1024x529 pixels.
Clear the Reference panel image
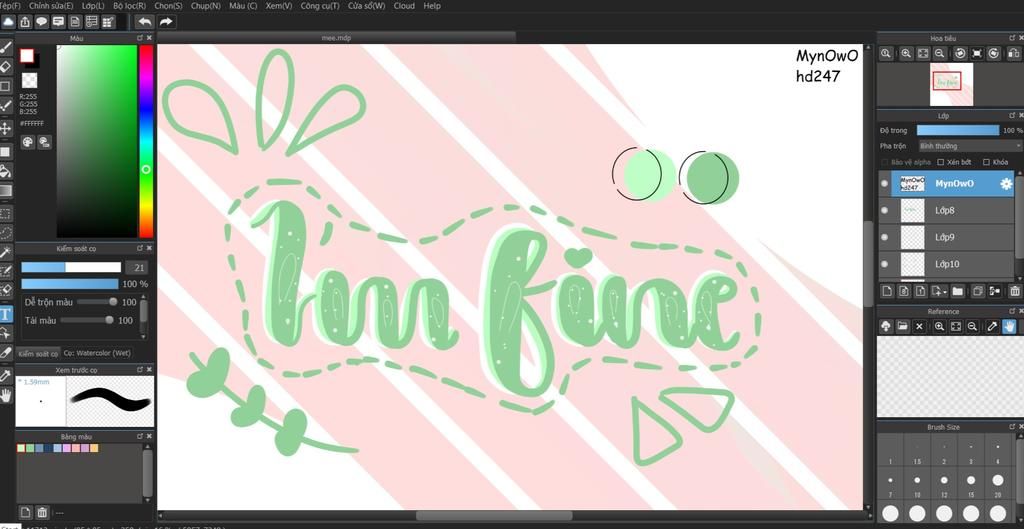click(920, 326)
